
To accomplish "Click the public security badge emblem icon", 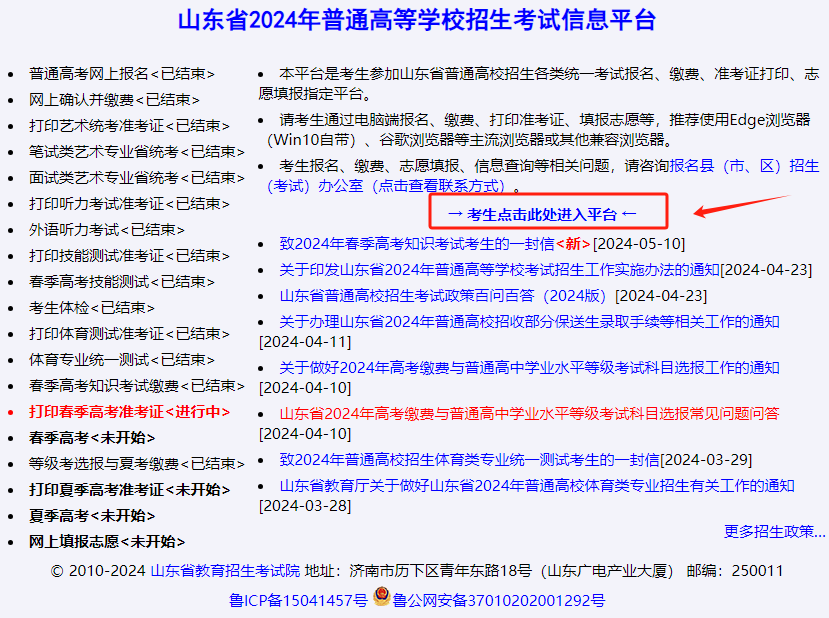I will pyautogui.click(x=382, y=595).
